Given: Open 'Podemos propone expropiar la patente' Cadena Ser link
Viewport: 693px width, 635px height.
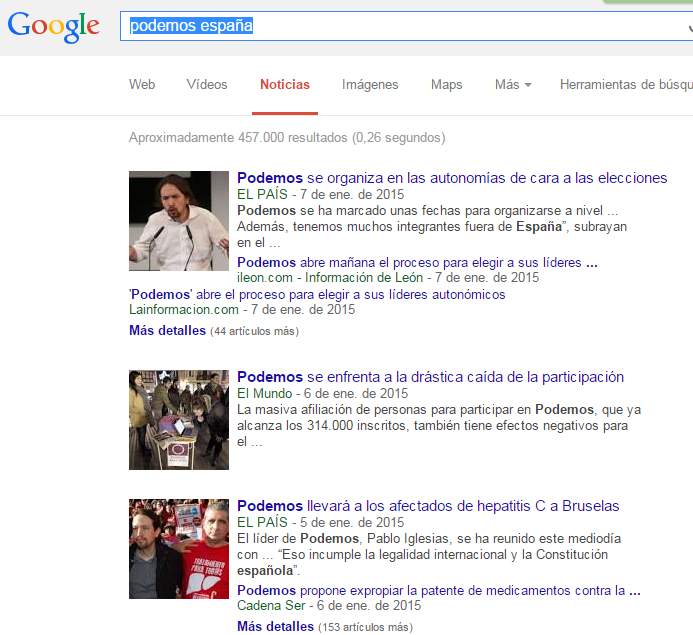Looking at the screenshot, I should point(438,590).
